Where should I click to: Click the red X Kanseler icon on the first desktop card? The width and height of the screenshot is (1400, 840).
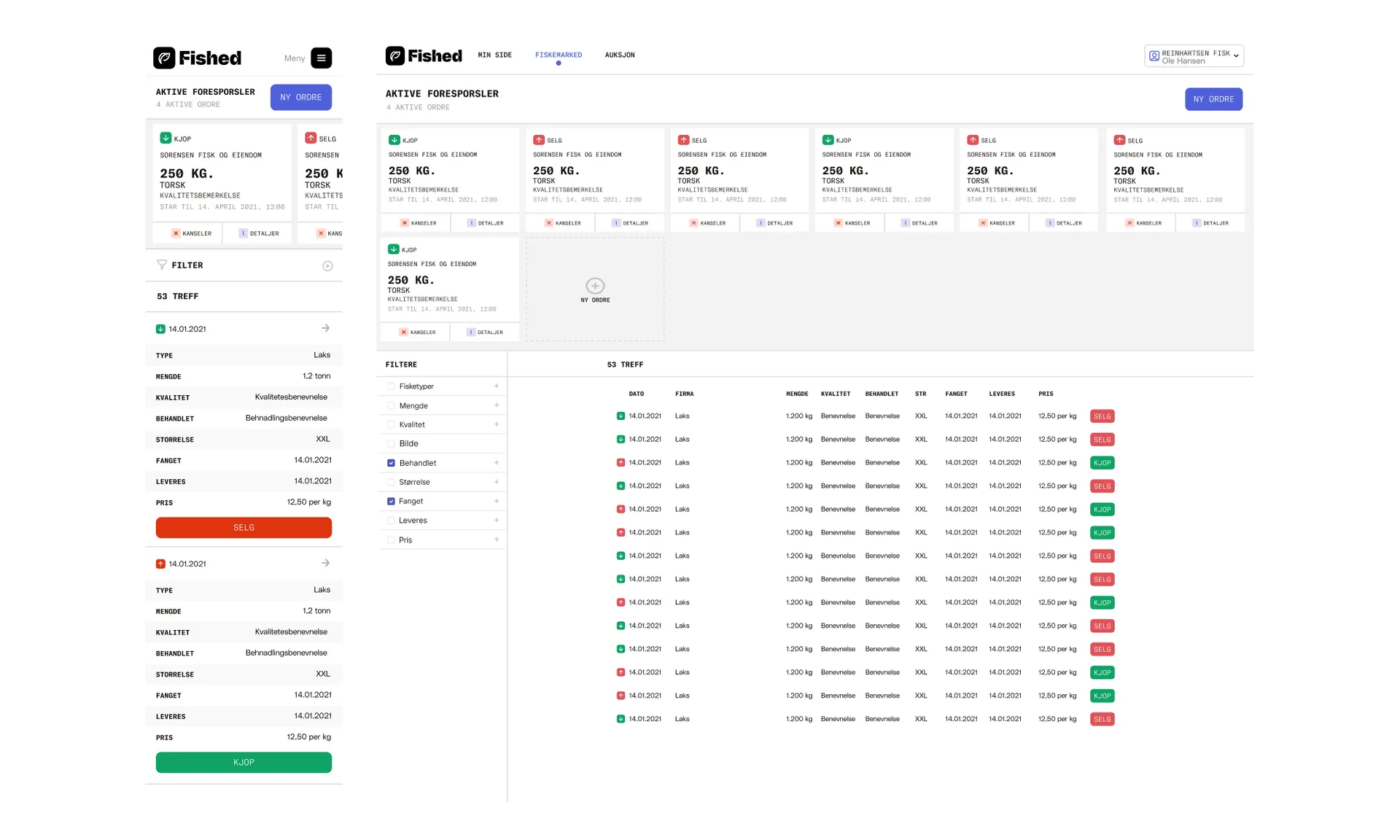pyautogui.click(x=405, y=223)
